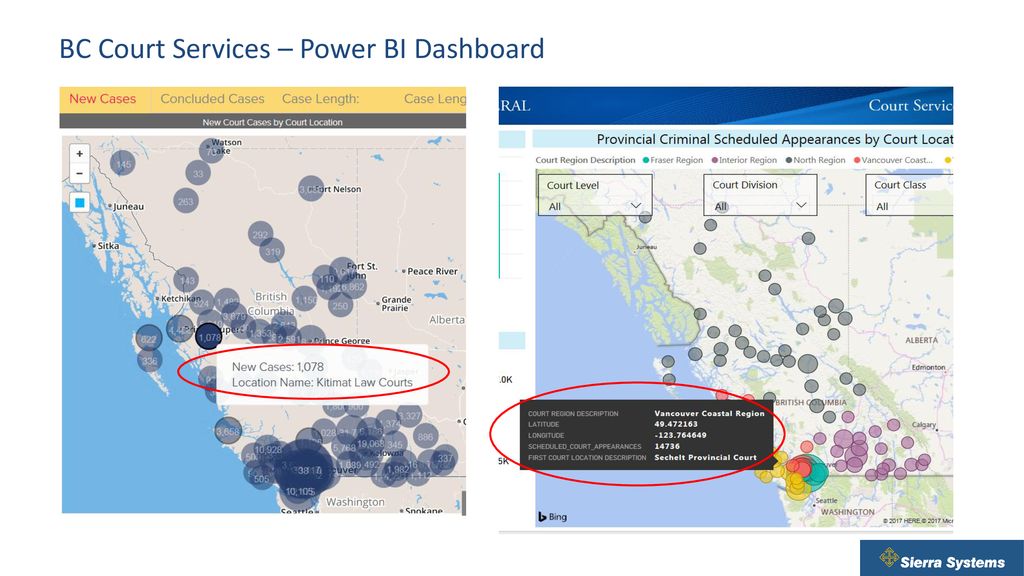
Task: Click the 145 case bubble
Action: click(123, 163)
